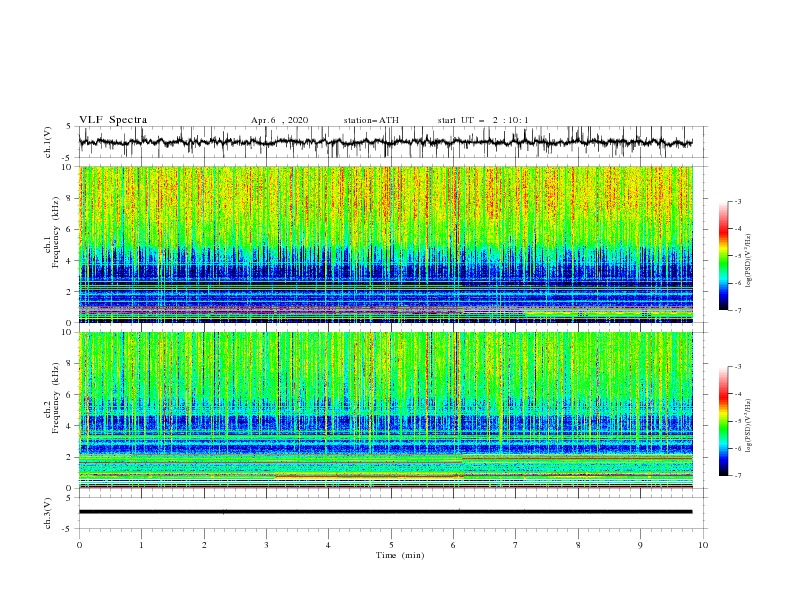
Task: Click the ch.2 spectrogram panel
Action: (x=385, y=410)
